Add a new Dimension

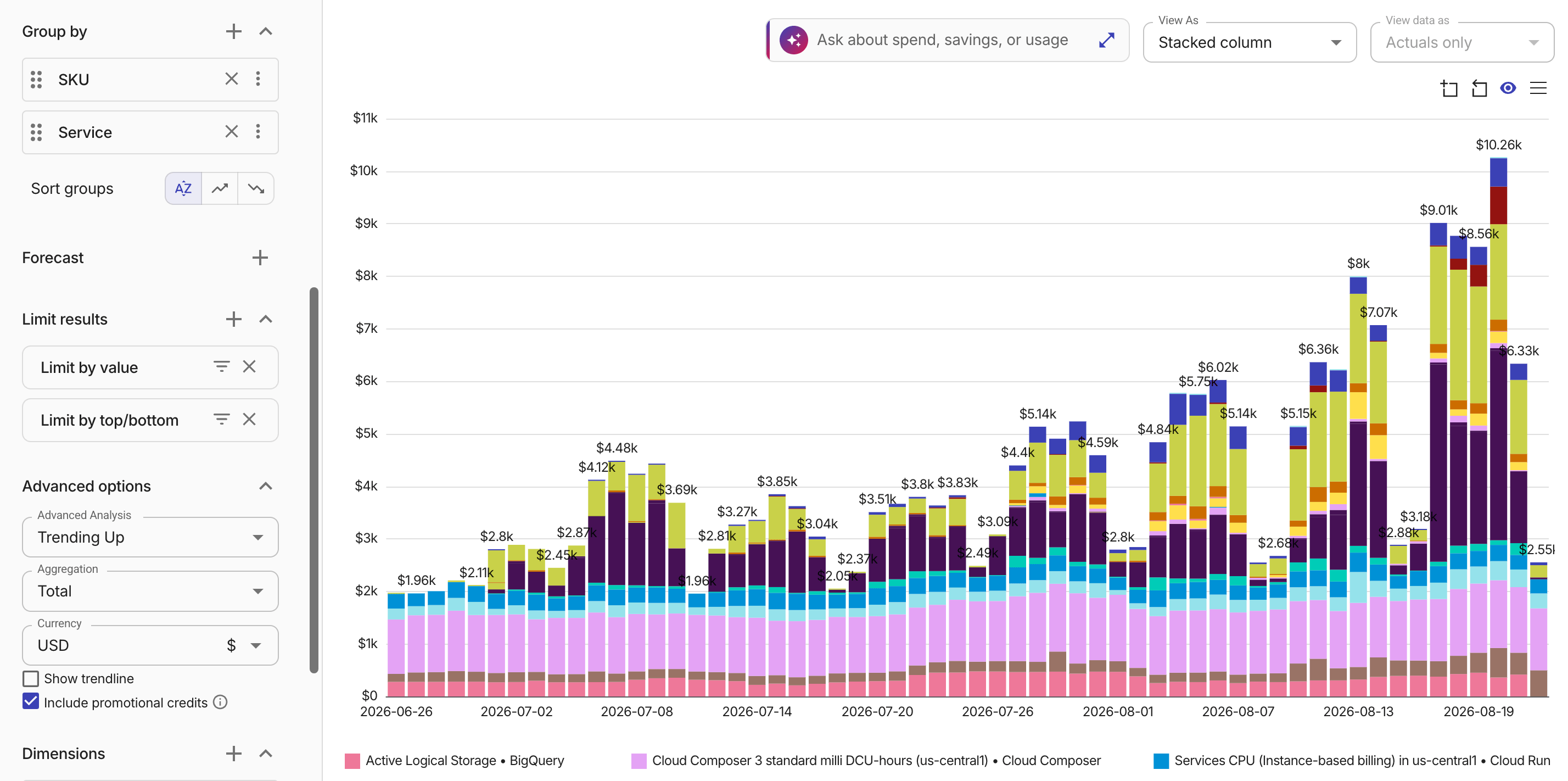[234, 754]
